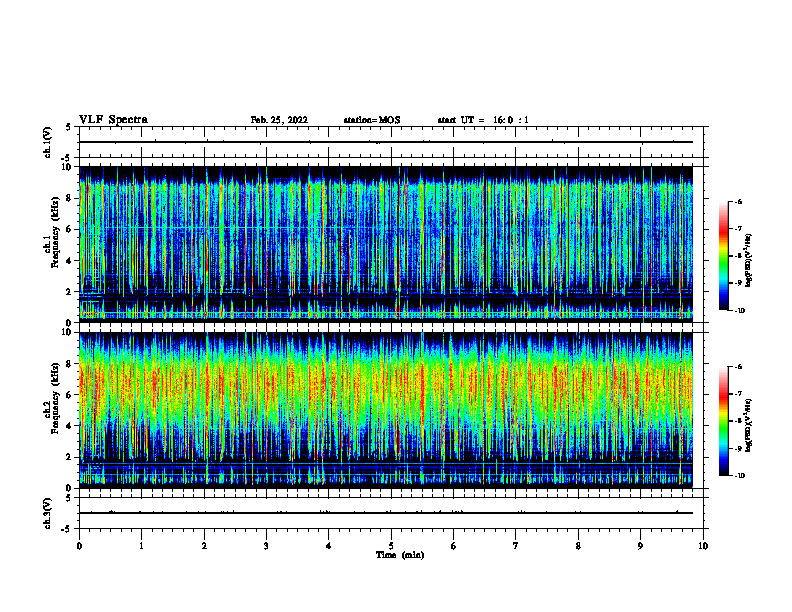This screenshot has height=612, width=792.
Task: Click the time axis tick label "6"
Action: click(454, 546)
